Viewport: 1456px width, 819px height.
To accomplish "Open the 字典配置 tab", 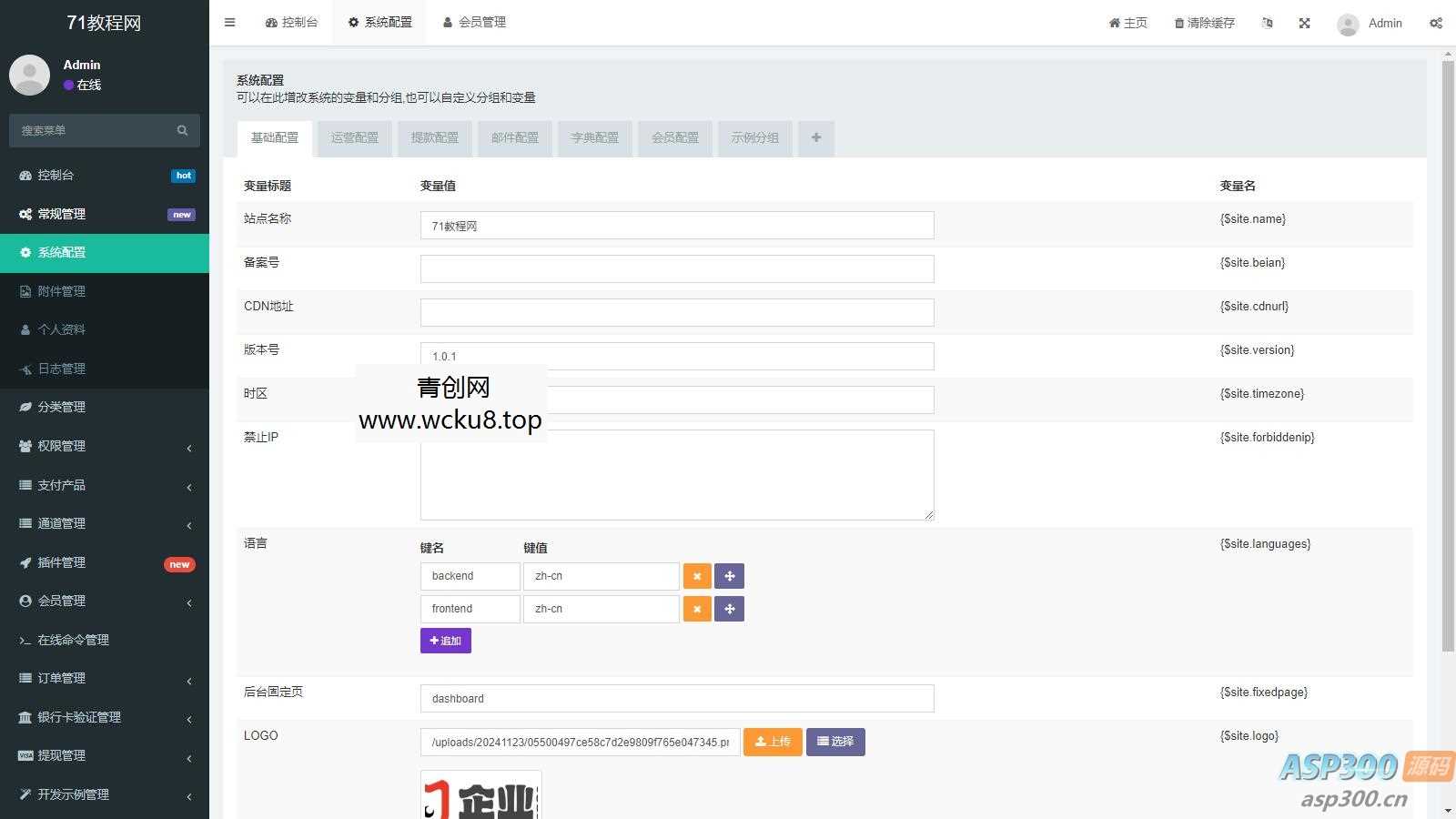I will [x=594, y=138].
